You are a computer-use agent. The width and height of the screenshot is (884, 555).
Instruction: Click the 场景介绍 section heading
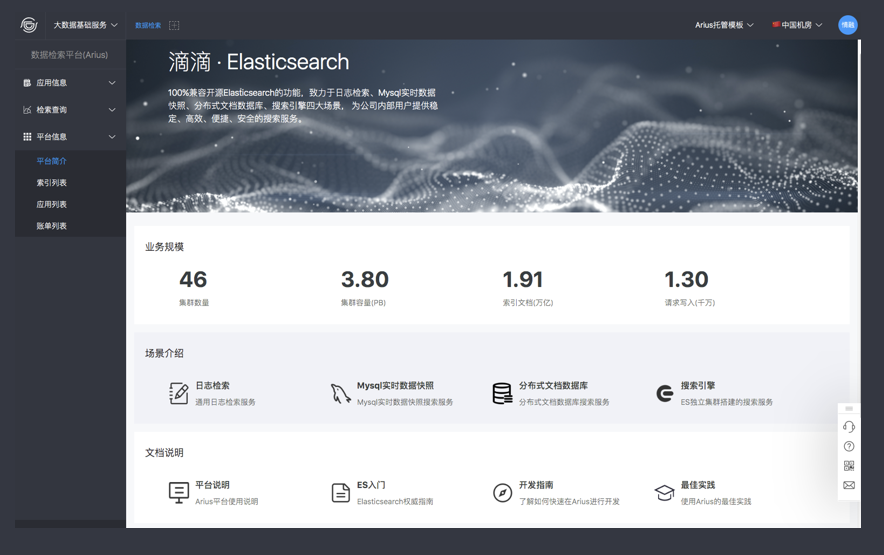click(164, 353)
